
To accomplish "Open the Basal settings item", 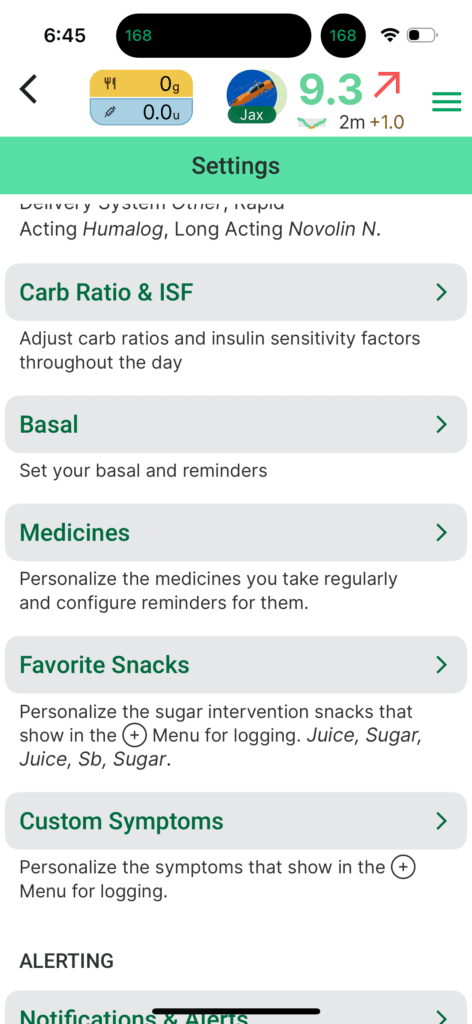I will (x=236, y=424).
